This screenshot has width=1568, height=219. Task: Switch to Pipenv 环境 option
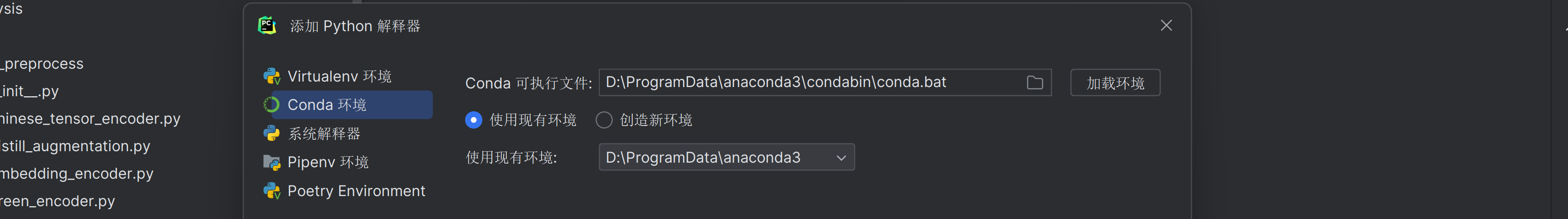point(327,163)
